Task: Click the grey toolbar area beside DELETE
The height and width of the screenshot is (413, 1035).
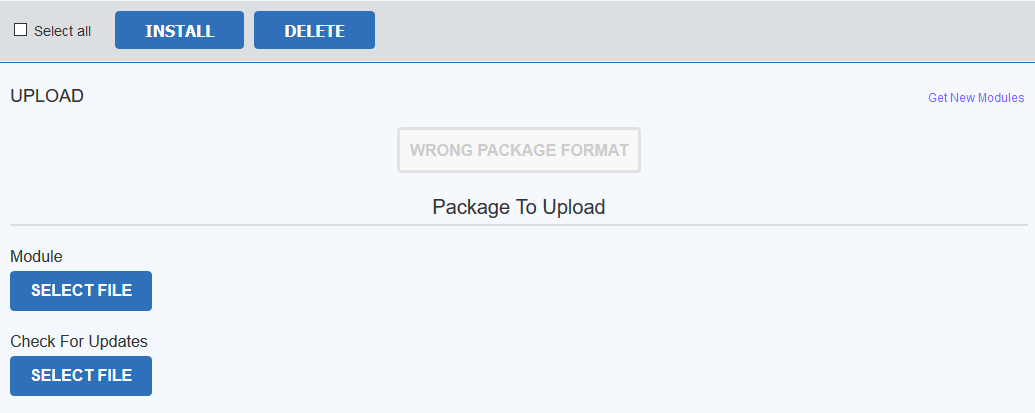Action: (x=700, y=30)
